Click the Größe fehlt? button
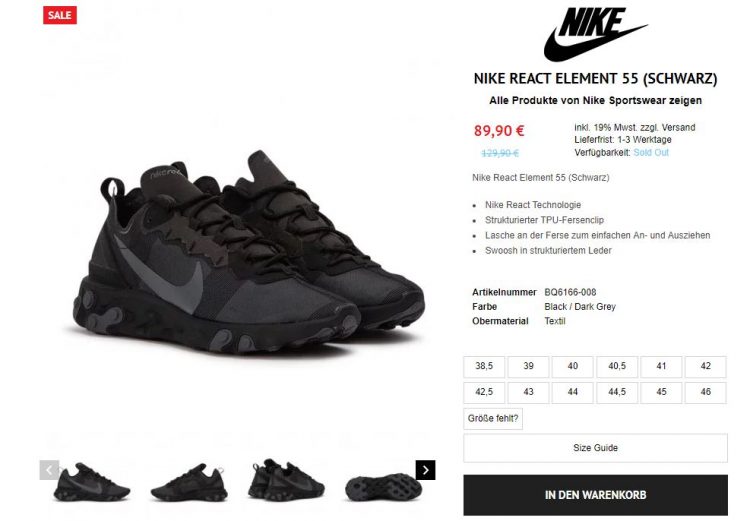 [493, 419]
